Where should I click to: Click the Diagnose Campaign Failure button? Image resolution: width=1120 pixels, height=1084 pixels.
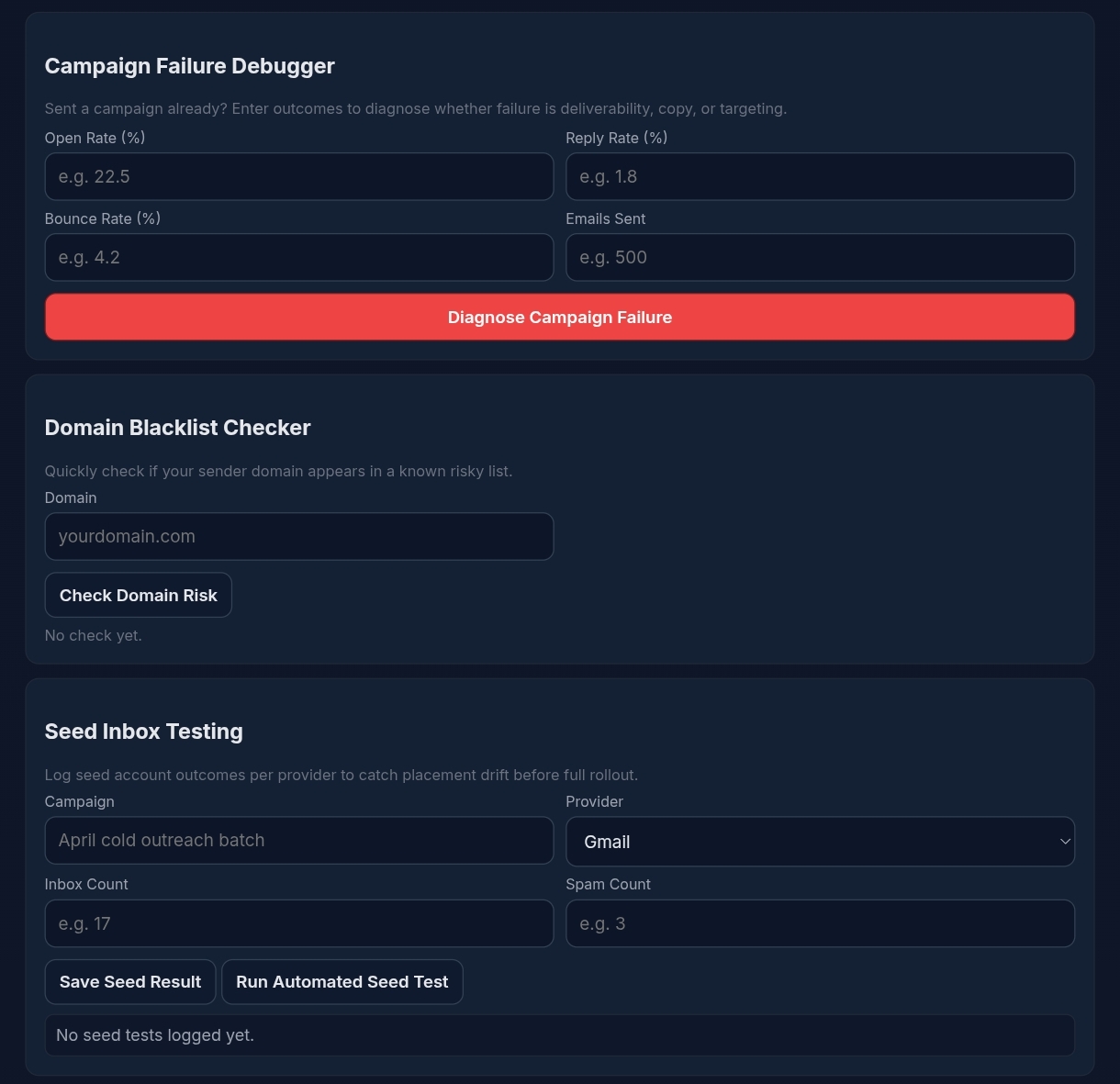click(x=559, y=317)
